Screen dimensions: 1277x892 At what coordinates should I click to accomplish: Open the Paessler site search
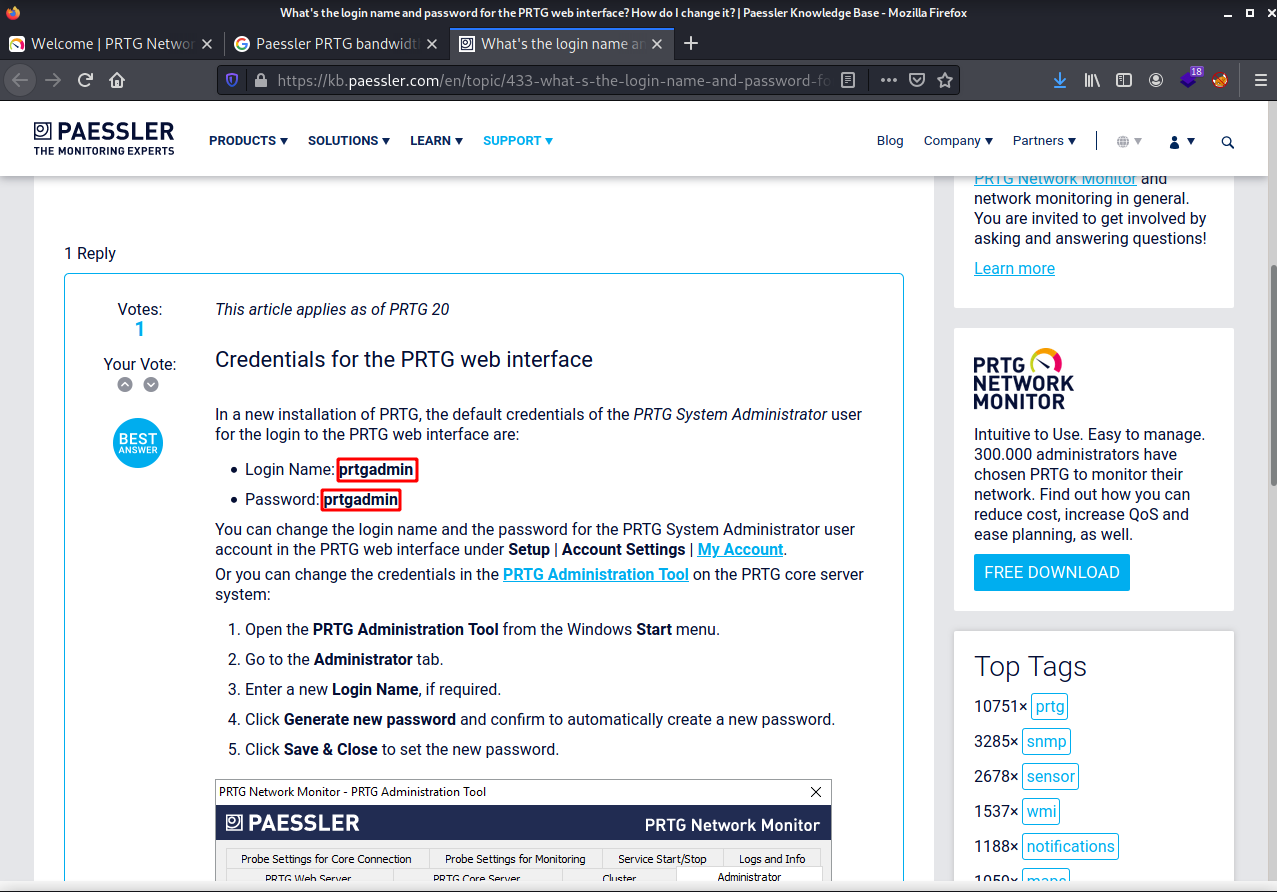[1228, 142]
